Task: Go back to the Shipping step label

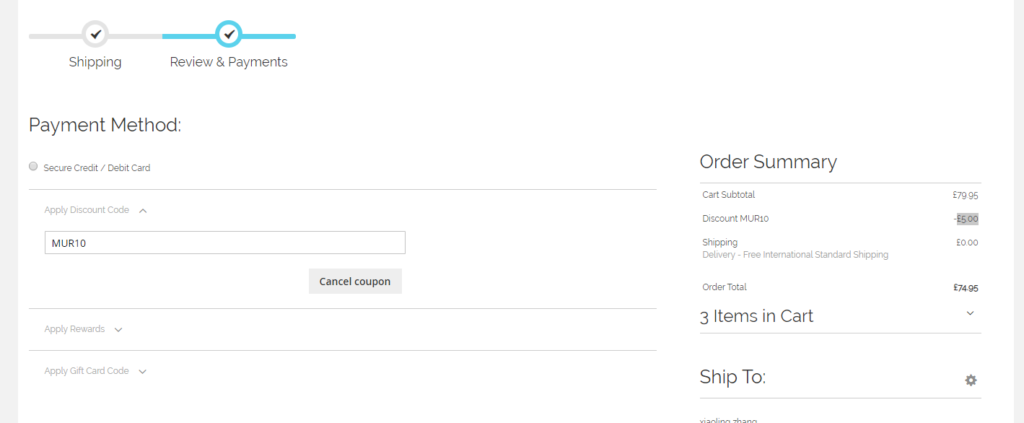Action: (x=95, y=62)
